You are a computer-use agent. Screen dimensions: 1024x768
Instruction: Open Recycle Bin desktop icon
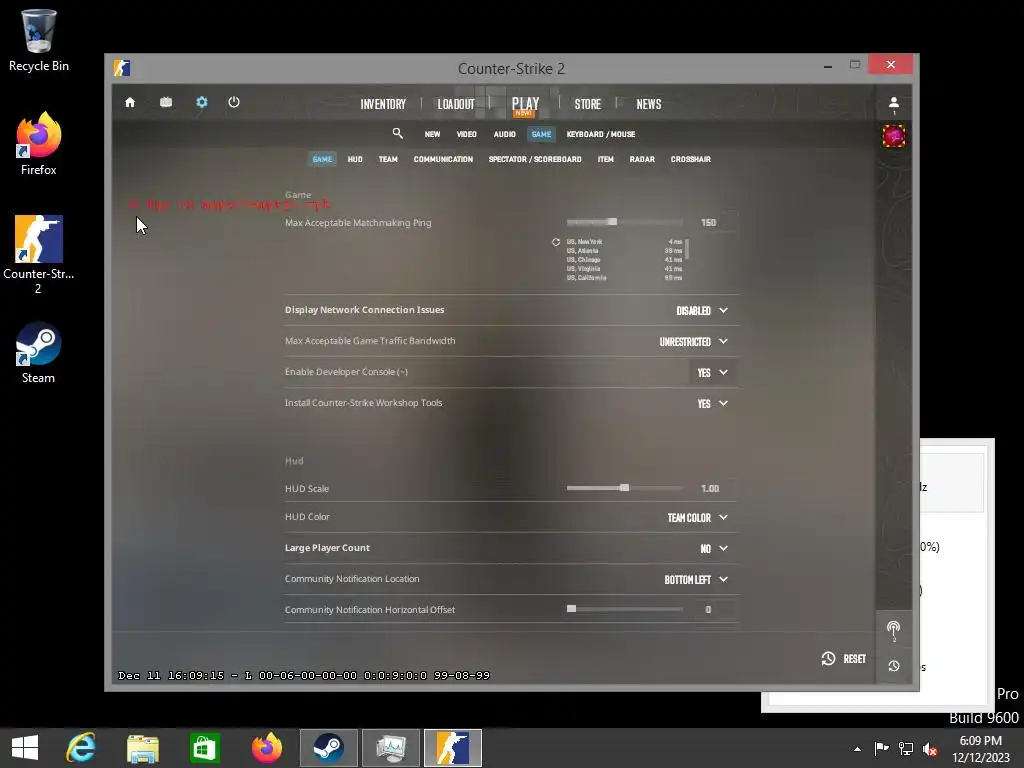39,40
